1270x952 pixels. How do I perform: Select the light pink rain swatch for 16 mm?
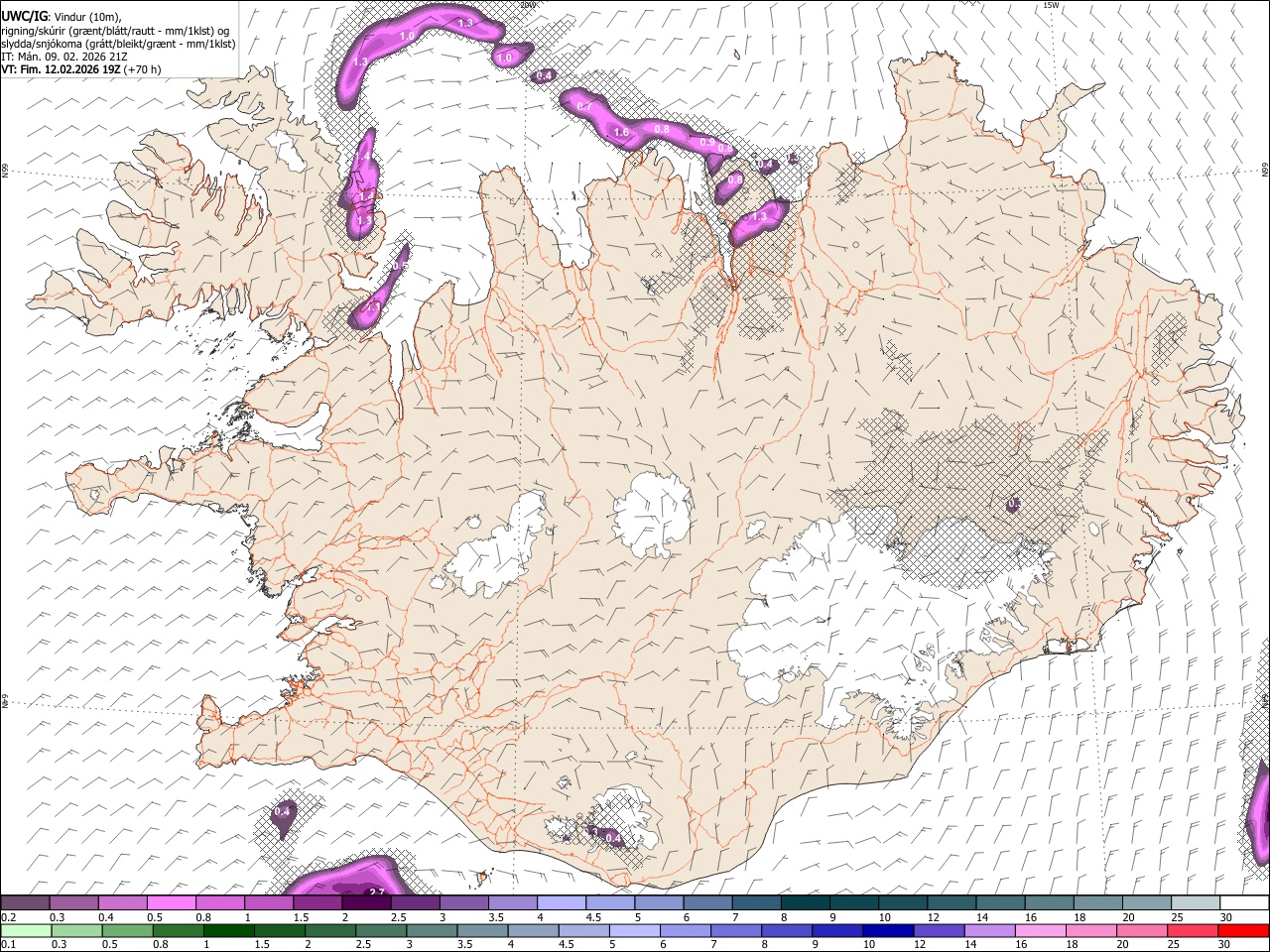pos(1039,930)
